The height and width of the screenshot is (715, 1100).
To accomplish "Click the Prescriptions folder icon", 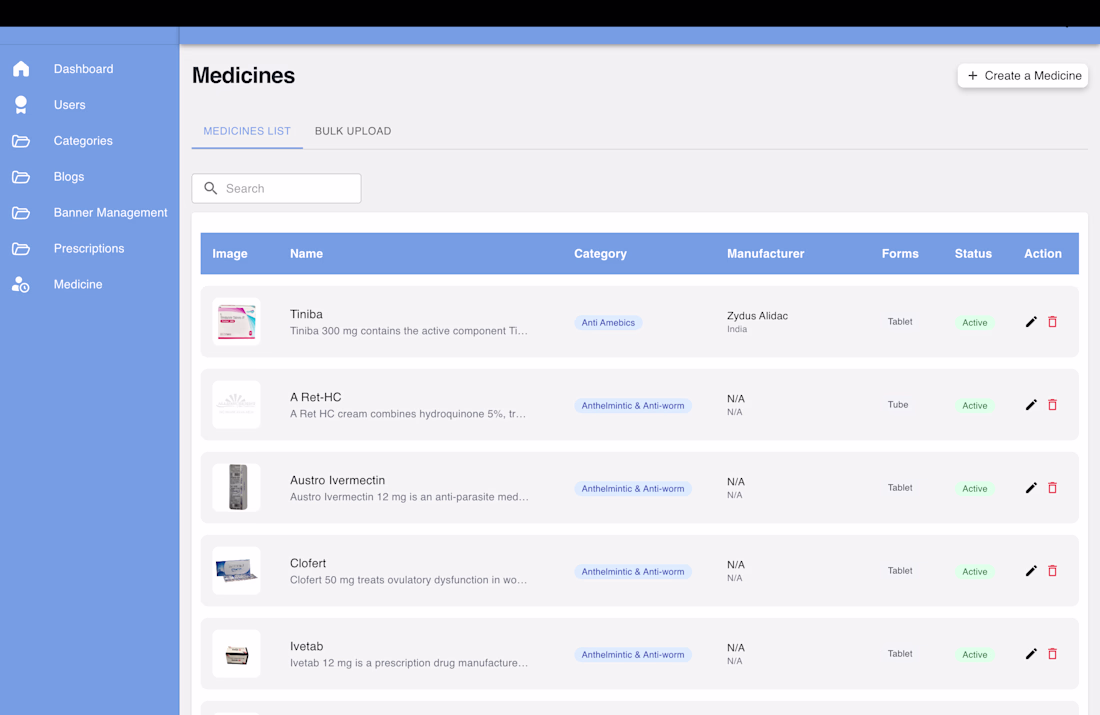I will (21, 248).
